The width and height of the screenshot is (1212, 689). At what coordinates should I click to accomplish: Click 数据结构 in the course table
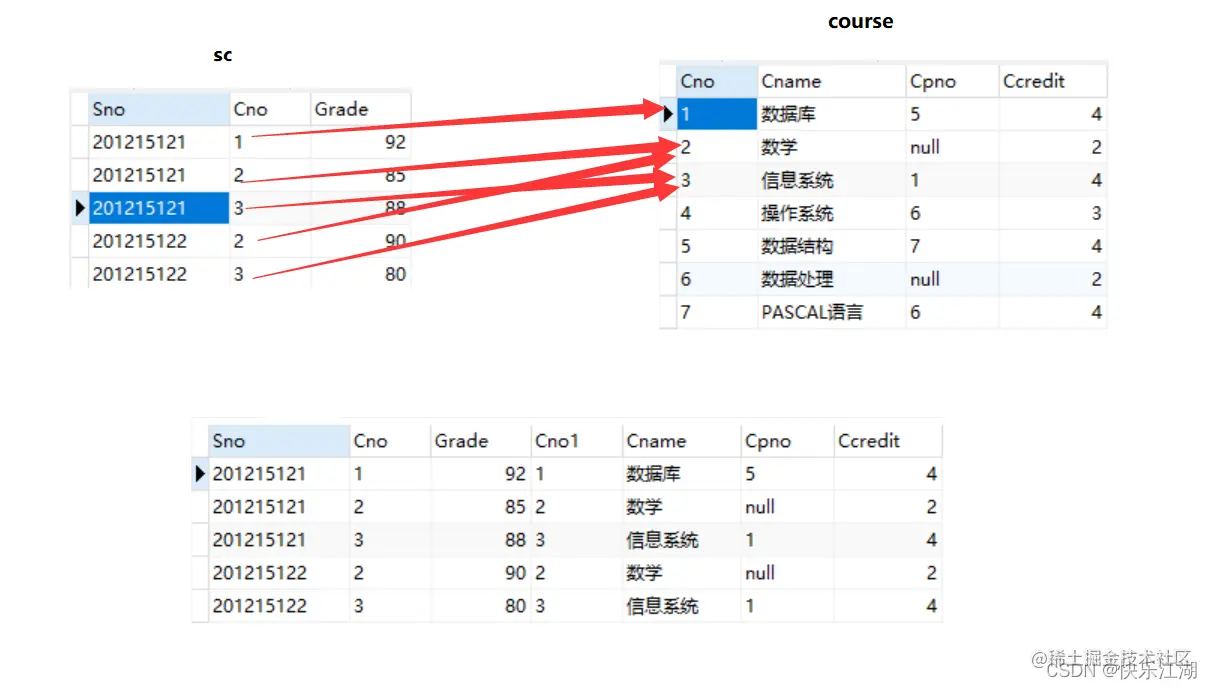(797, 246)
